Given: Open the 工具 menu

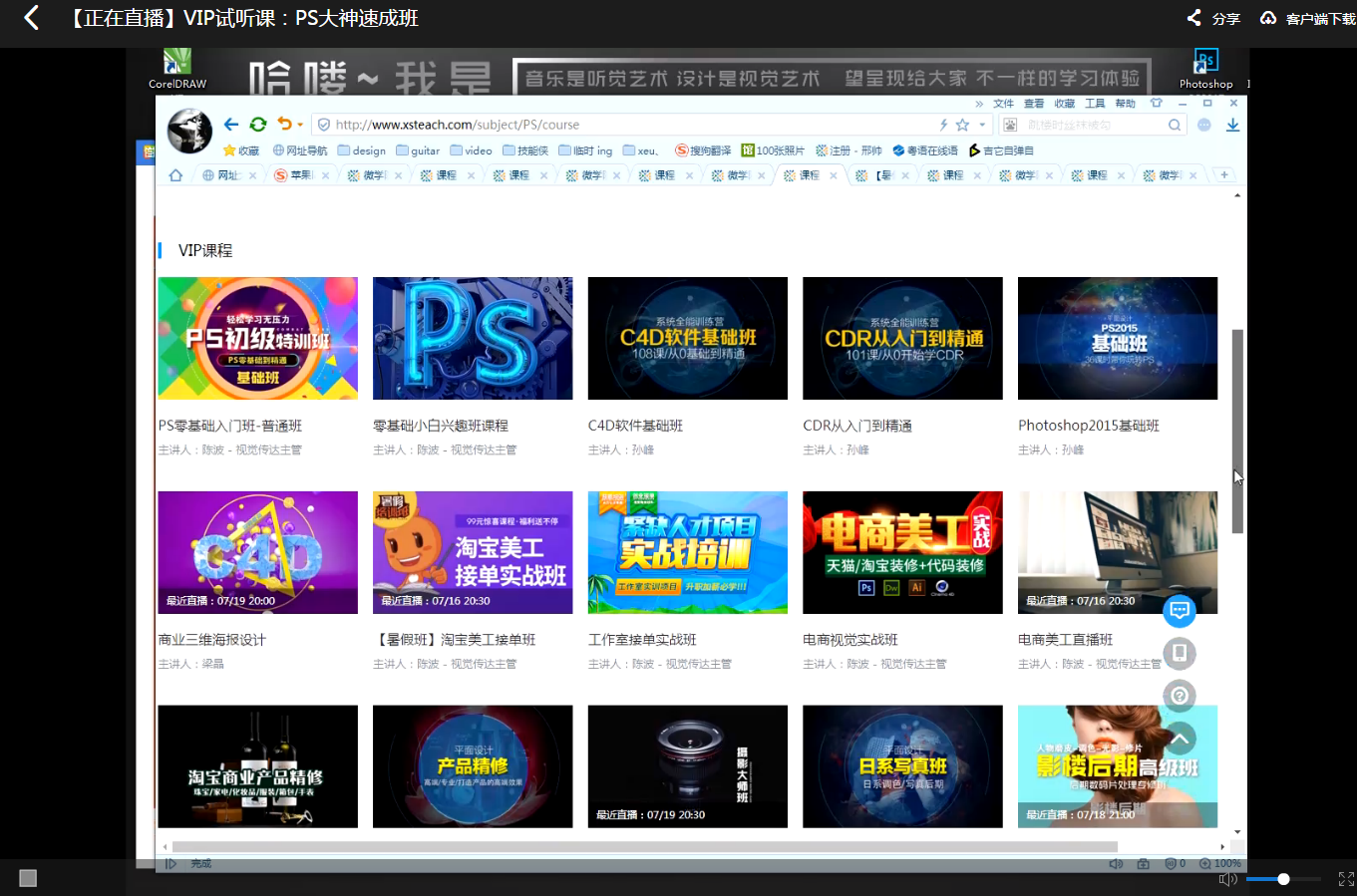Looking at the screenshot, I should point(1095,104).
